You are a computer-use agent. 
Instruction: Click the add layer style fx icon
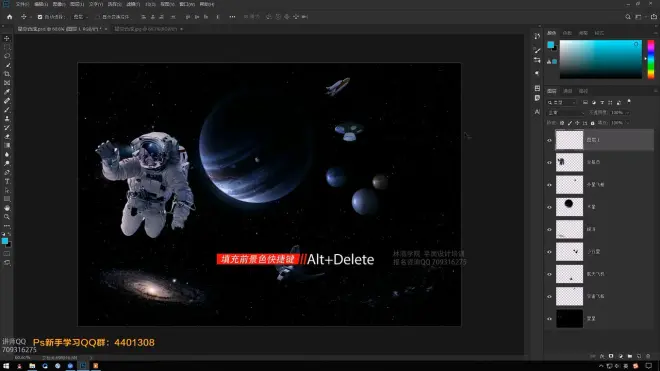click(x=602, y=356)
